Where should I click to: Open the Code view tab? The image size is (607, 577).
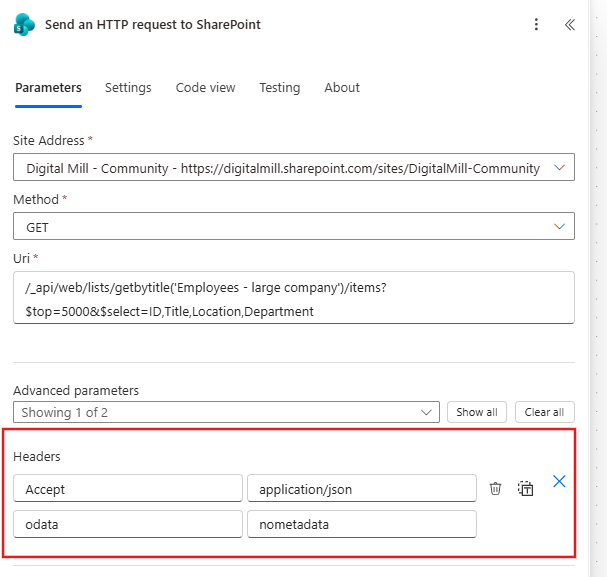coord(206,88)
